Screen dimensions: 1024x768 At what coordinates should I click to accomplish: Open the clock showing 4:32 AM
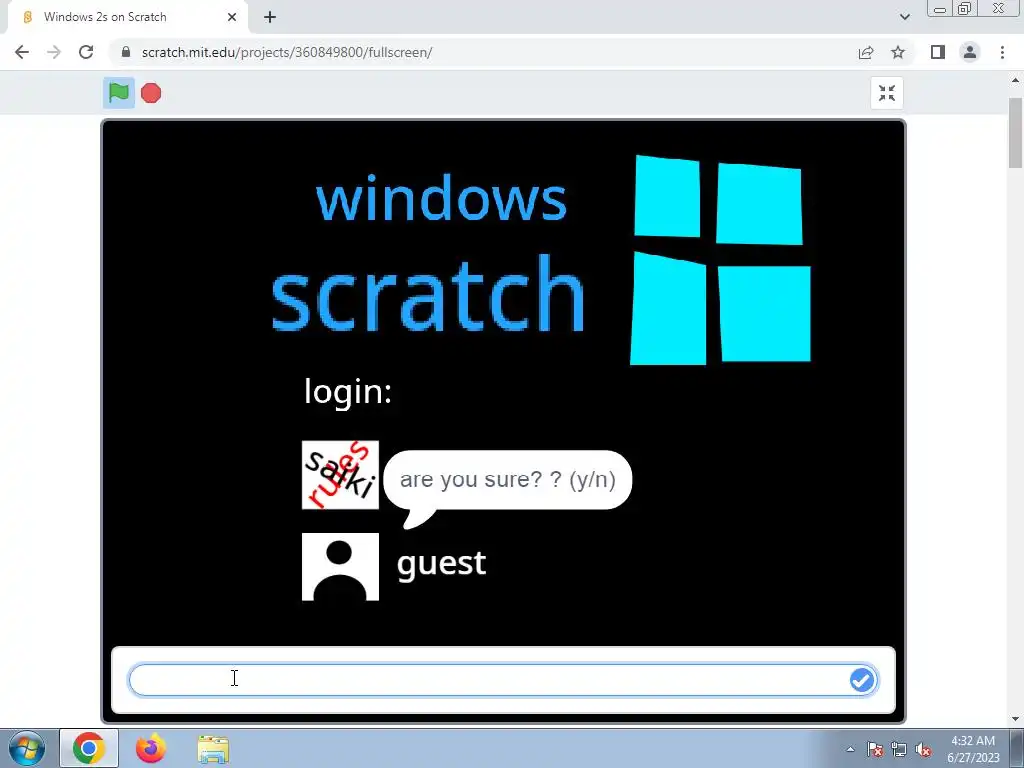pyautogui.click(x=973, y=749)
